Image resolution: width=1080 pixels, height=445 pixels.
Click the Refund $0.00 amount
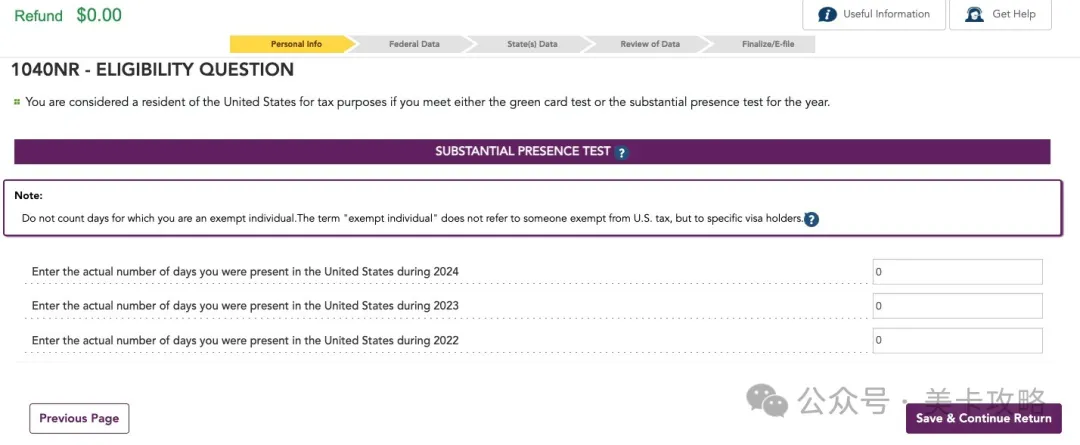click(x=99, y=15)
